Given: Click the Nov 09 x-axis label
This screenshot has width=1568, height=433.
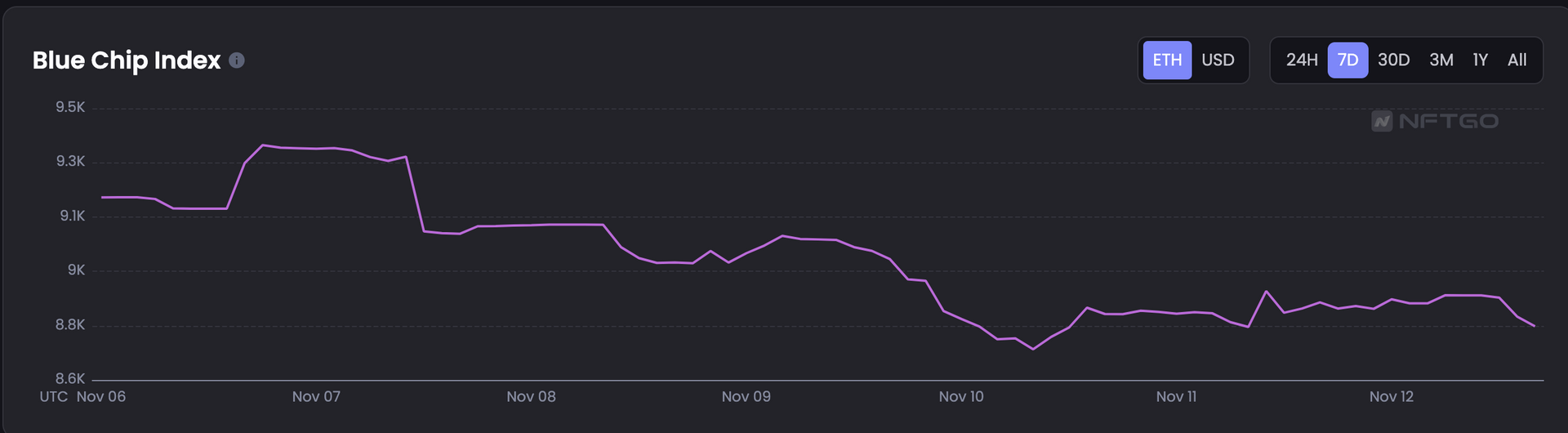Looking at the screenshot, I should 746,397.
